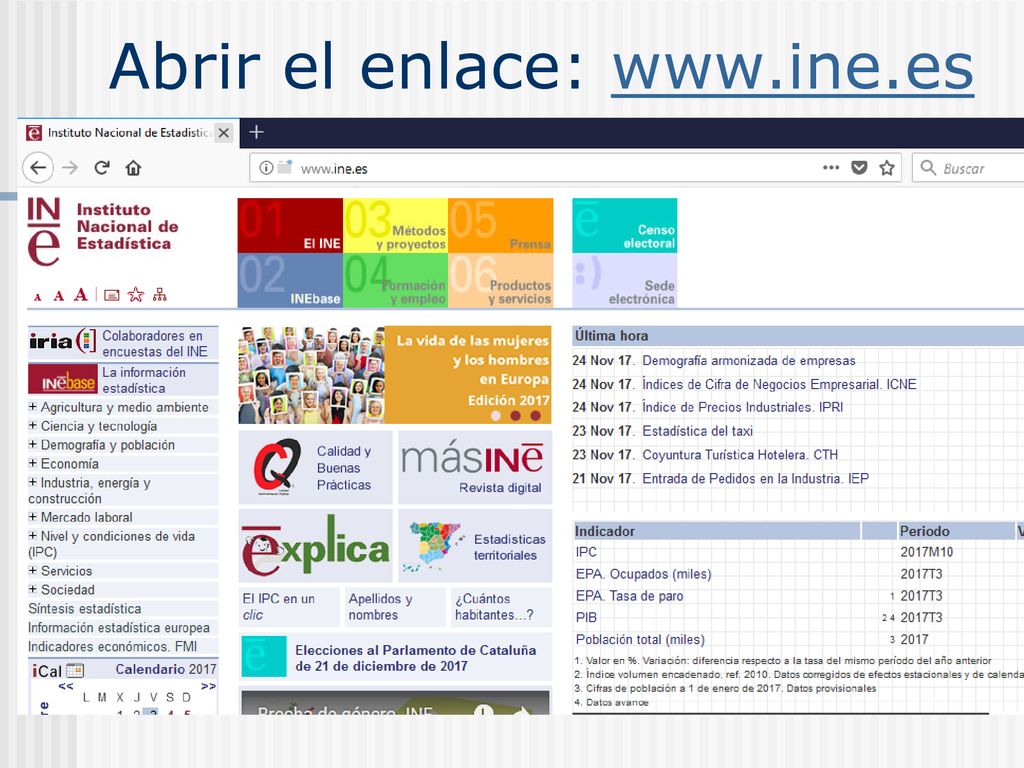Image resolution: width=1024 pixels, height=768 pixels.
Task: Click the Pocket save icon
Action: [x=859, y=168]
